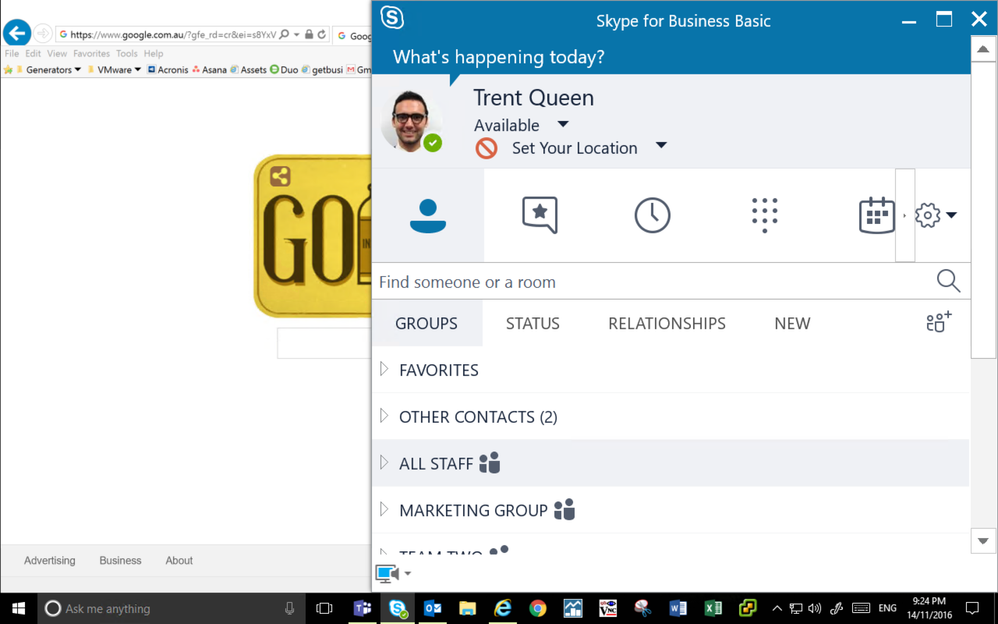
Task: Open Microsoft Teams from the taskbar
Action: tap(362, 609)
